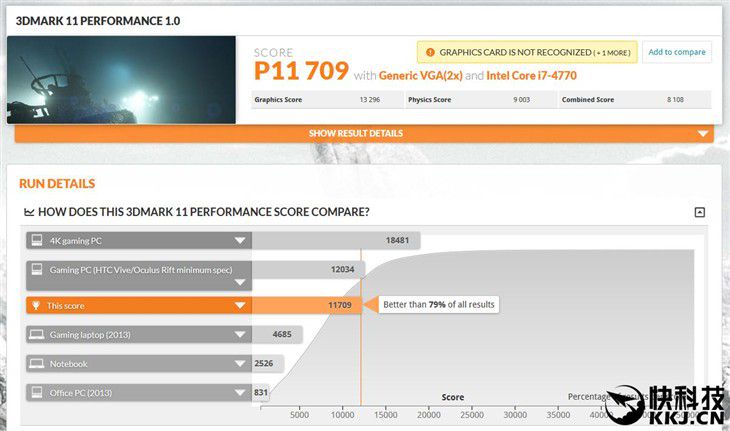The height and width of the screenshot is (431, 730).
Task: Click the Physics Score value 9 003
Action: click(x=521, y=100)
